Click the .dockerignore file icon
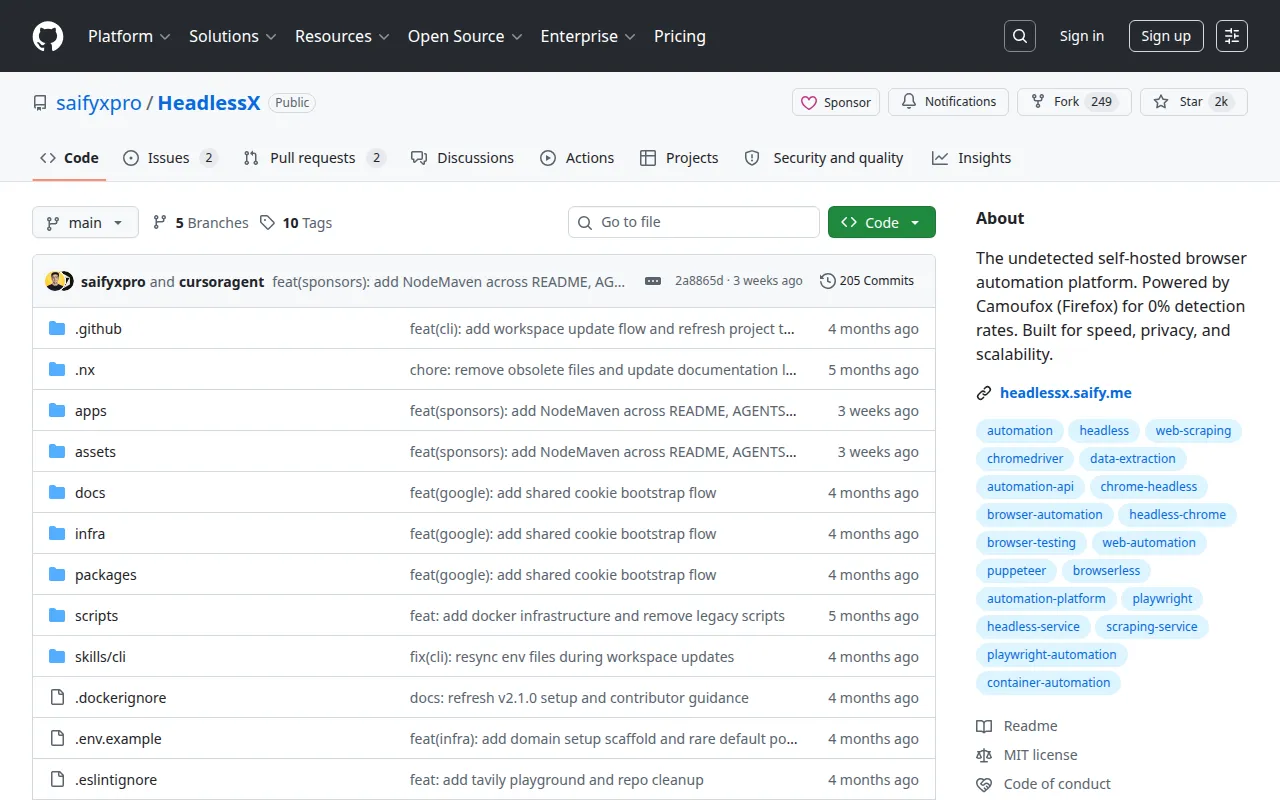This screenshot has height=800, width=1280. click(x=57, y=698)
